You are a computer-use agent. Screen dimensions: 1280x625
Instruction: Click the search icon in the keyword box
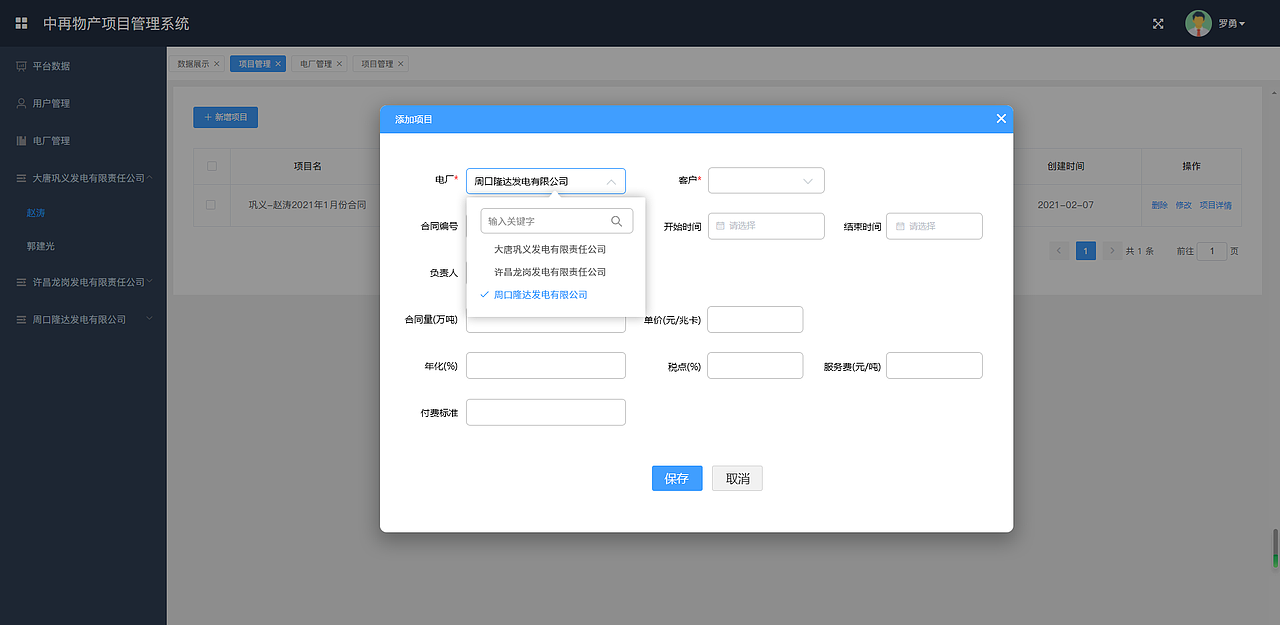coord(617,221)
